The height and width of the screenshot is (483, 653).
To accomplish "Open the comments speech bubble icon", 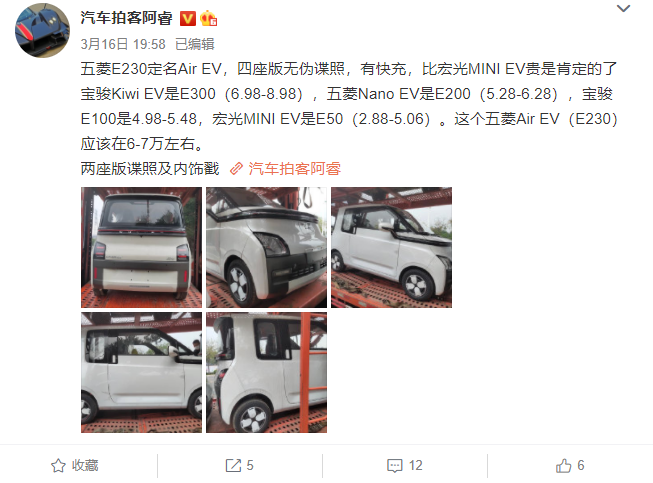I will tap(394, 466).
